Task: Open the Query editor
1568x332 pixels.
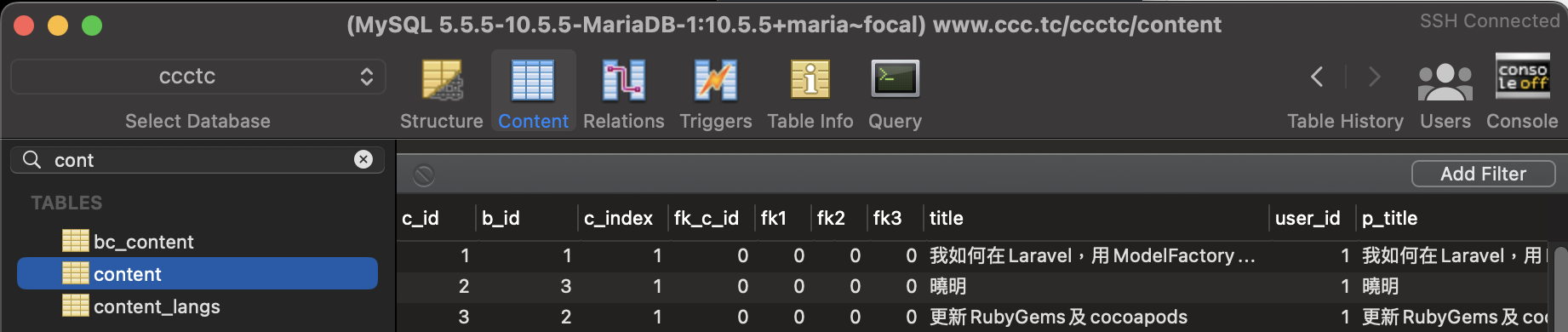Action: pyautogui.click(x=895, y=94)
